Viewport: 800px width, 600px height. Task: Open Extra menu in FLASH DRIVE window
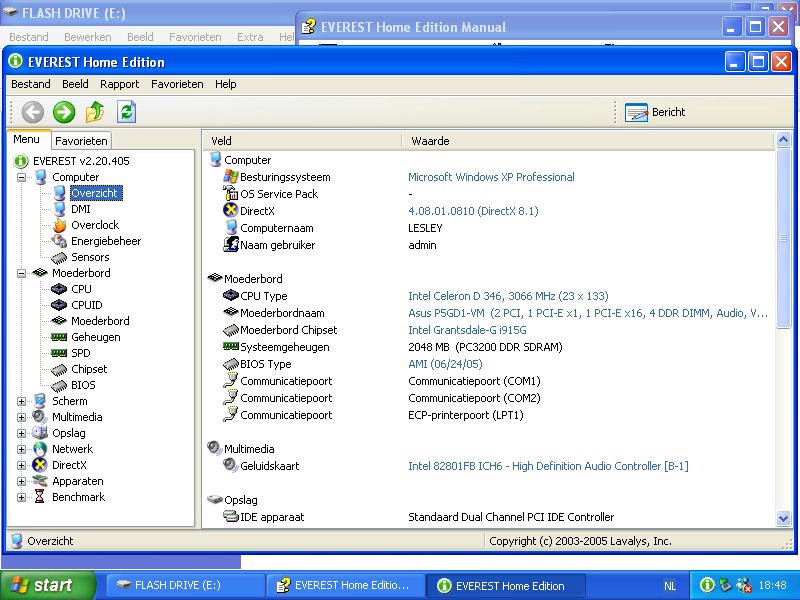tap(250, 37)
